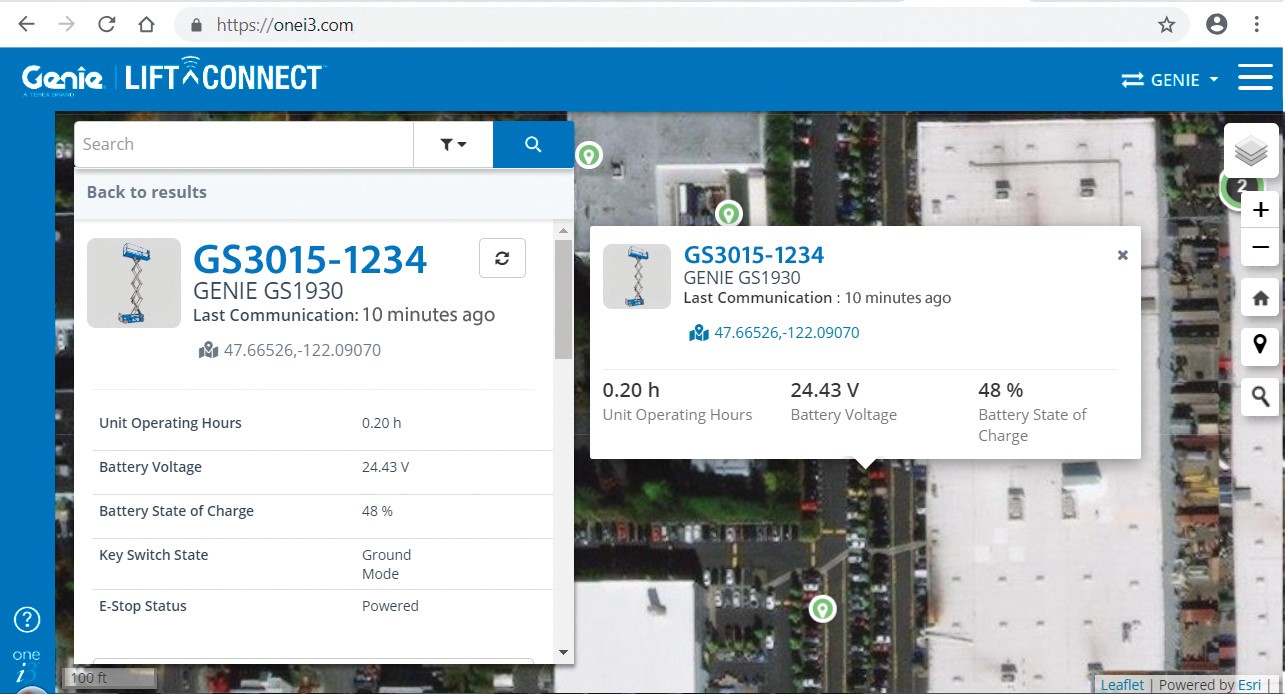Click the home icon to reset map view
Viewport: 1285px width, 694px height.
(x=1260, y=297)
